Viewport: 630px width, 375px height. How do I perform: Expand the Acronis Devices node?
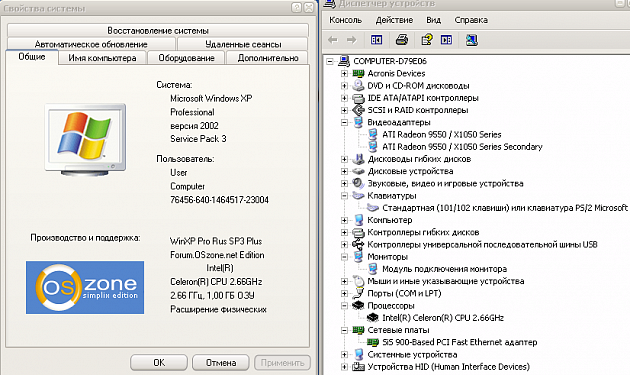[x=344, y=74]
